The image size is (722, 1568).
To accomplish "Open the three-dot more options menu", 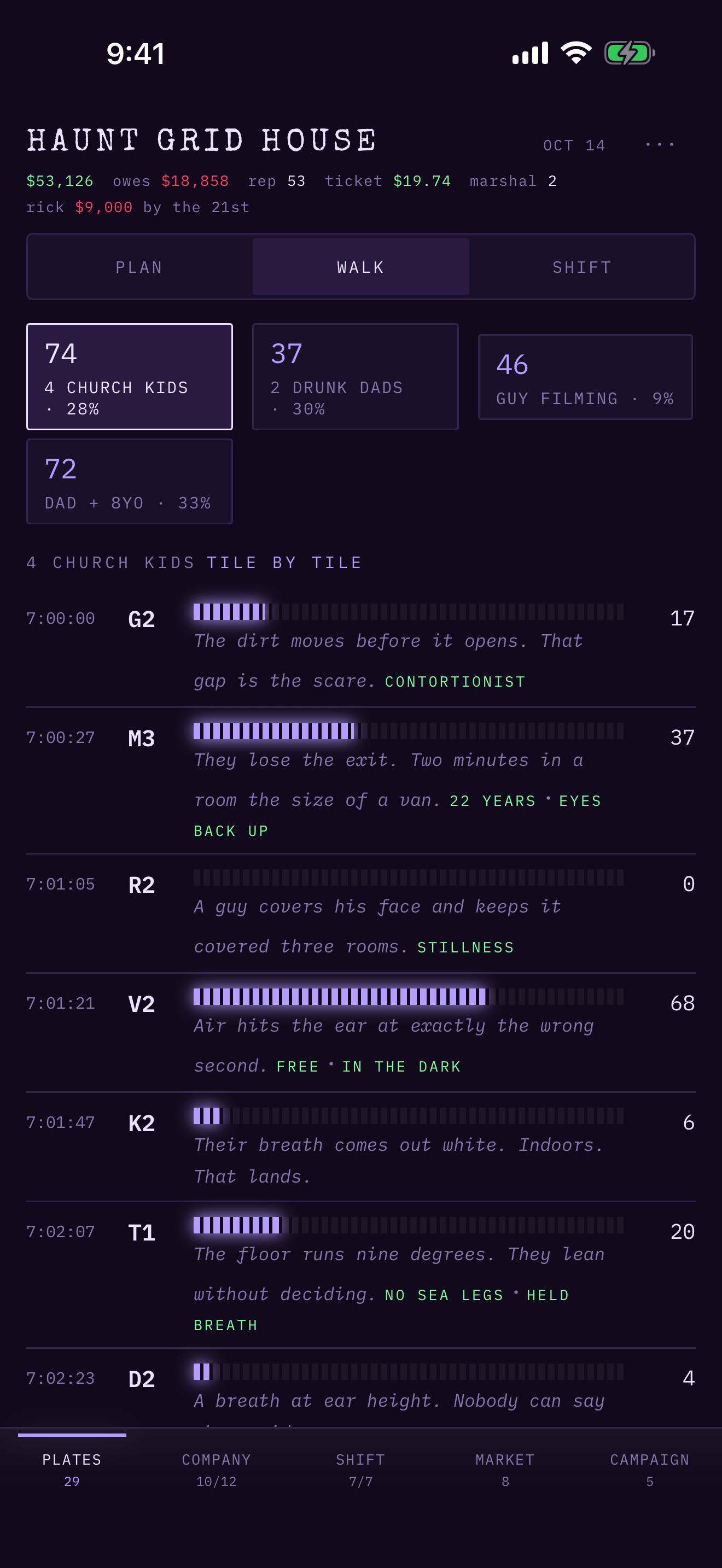I will click(x=660, y=145).
